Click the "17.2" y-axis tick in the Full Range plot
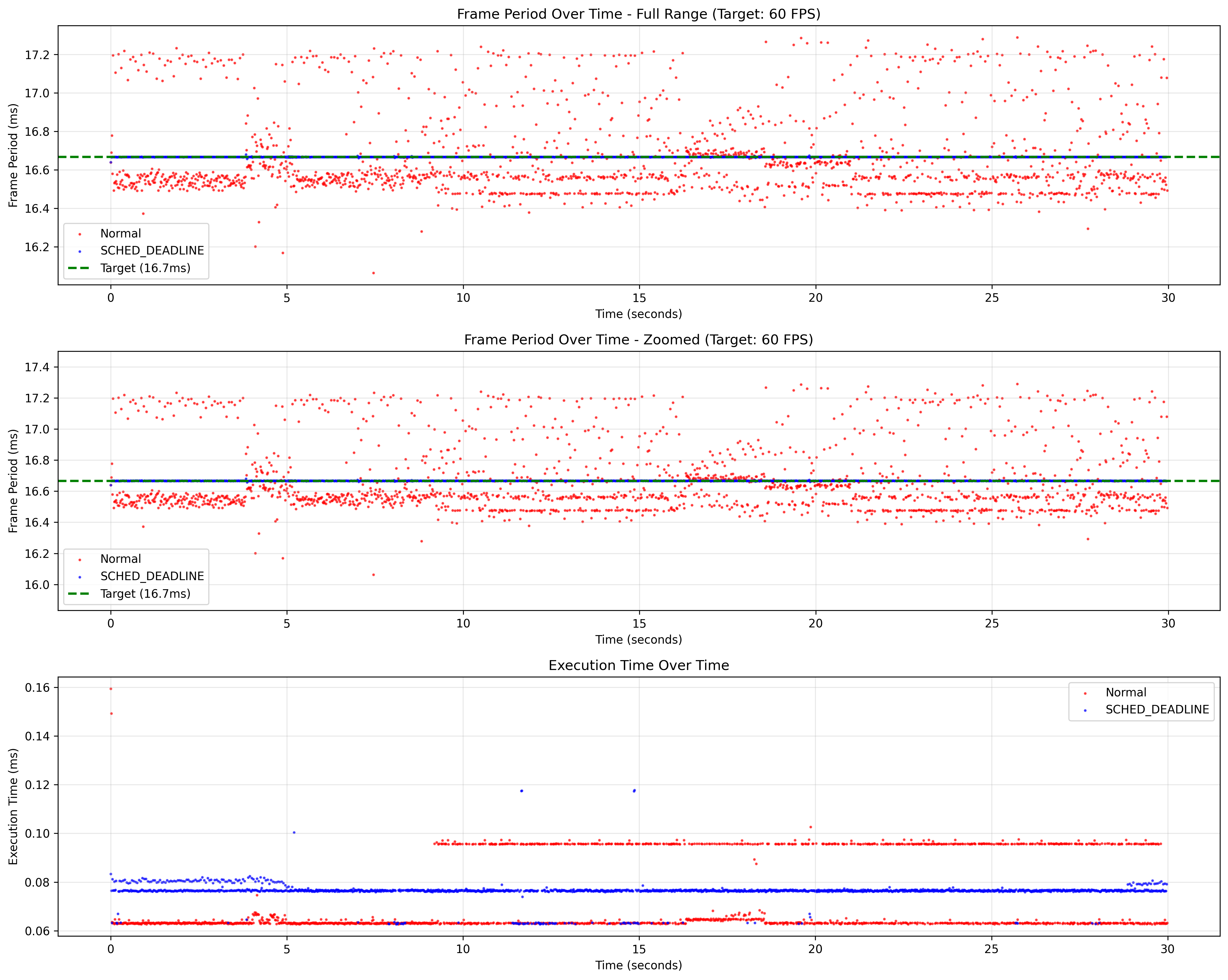This screenshot has height=980, width=1228. 37,55
